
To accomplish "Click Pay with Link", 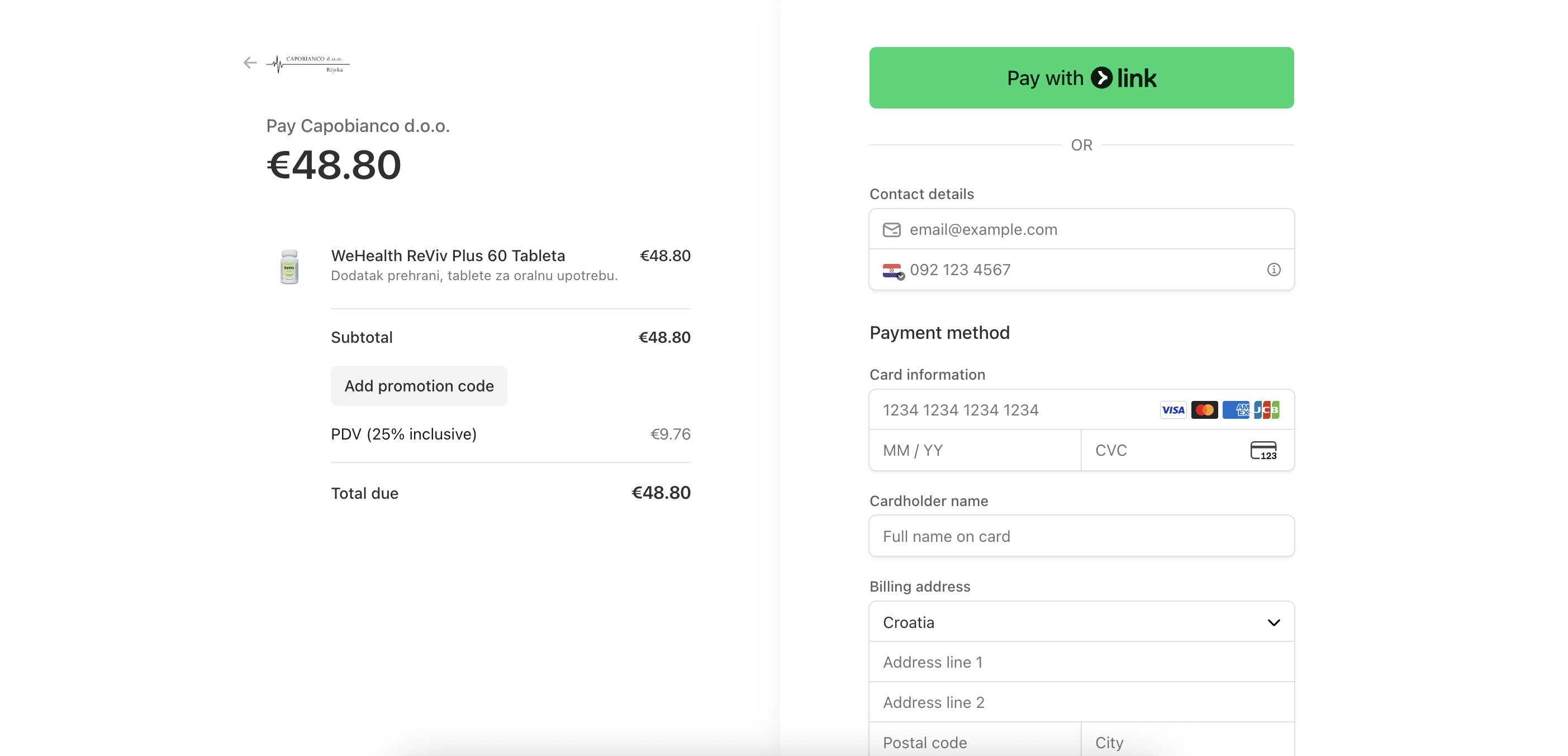I will coord(1081,78).
